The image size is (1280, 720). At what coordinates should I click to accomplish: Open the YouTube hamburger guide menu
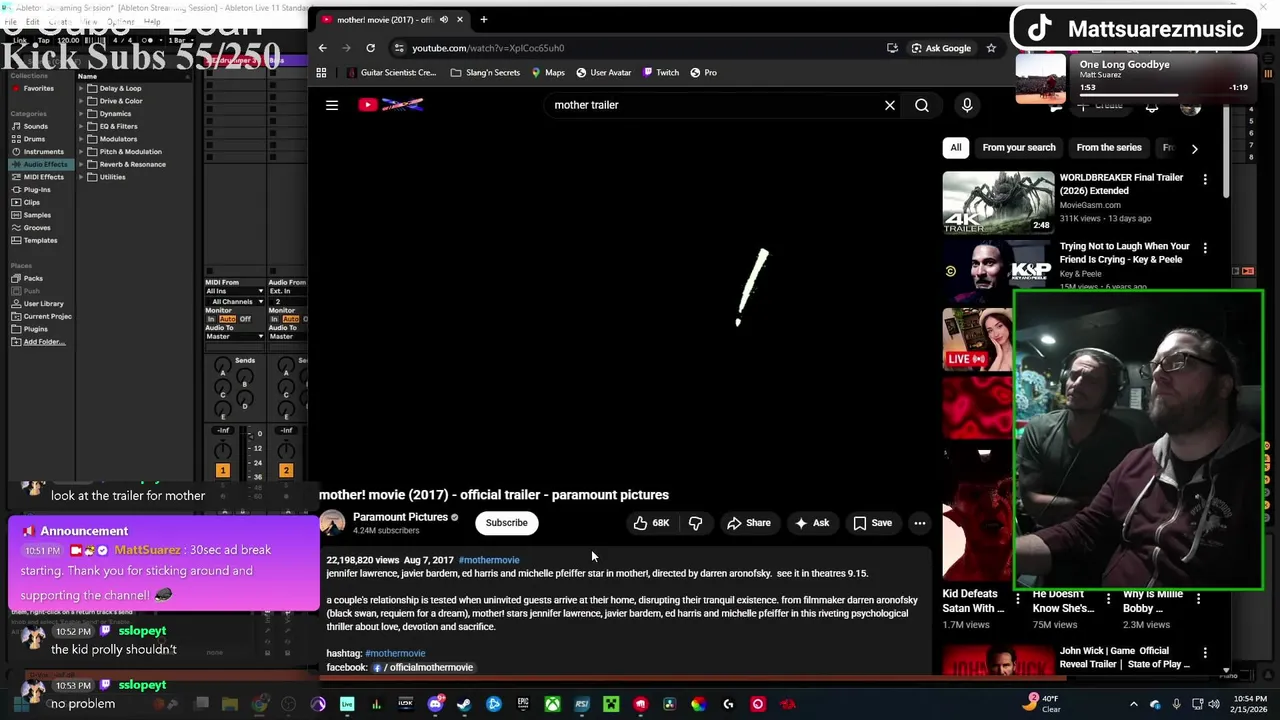coord(332,105)
